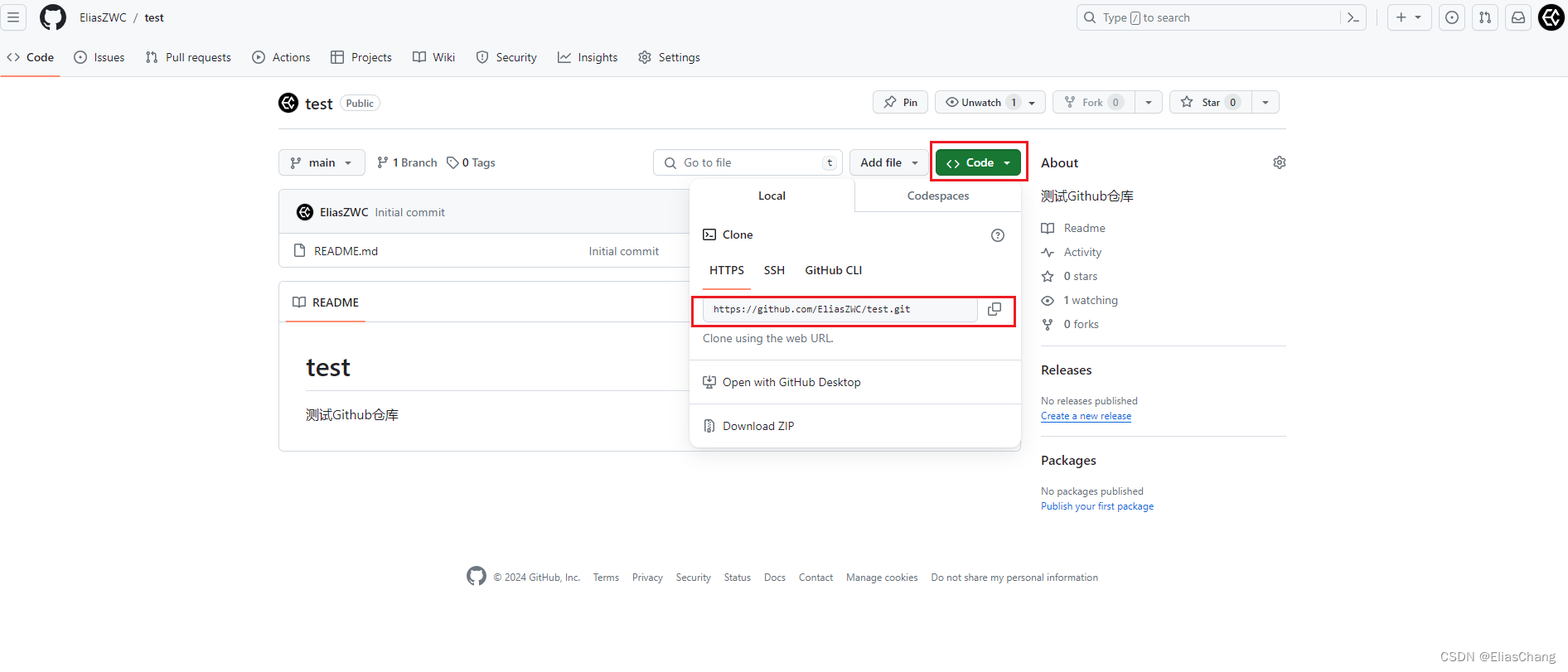Open the command palette icon
The image size is (1568, 672).
click(x=1353, y=17)
